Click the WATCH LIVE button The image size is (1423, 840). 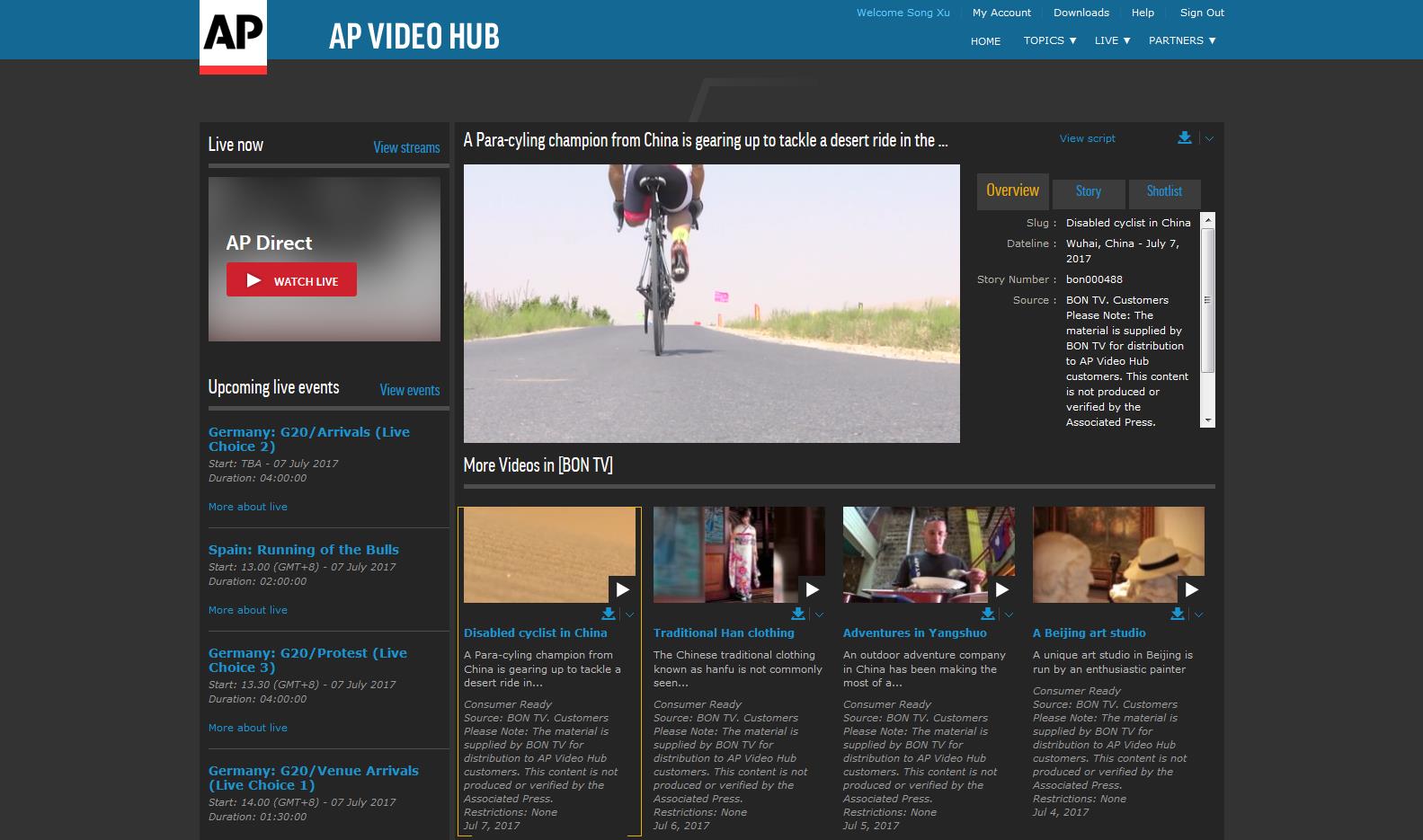click(291, 279)
